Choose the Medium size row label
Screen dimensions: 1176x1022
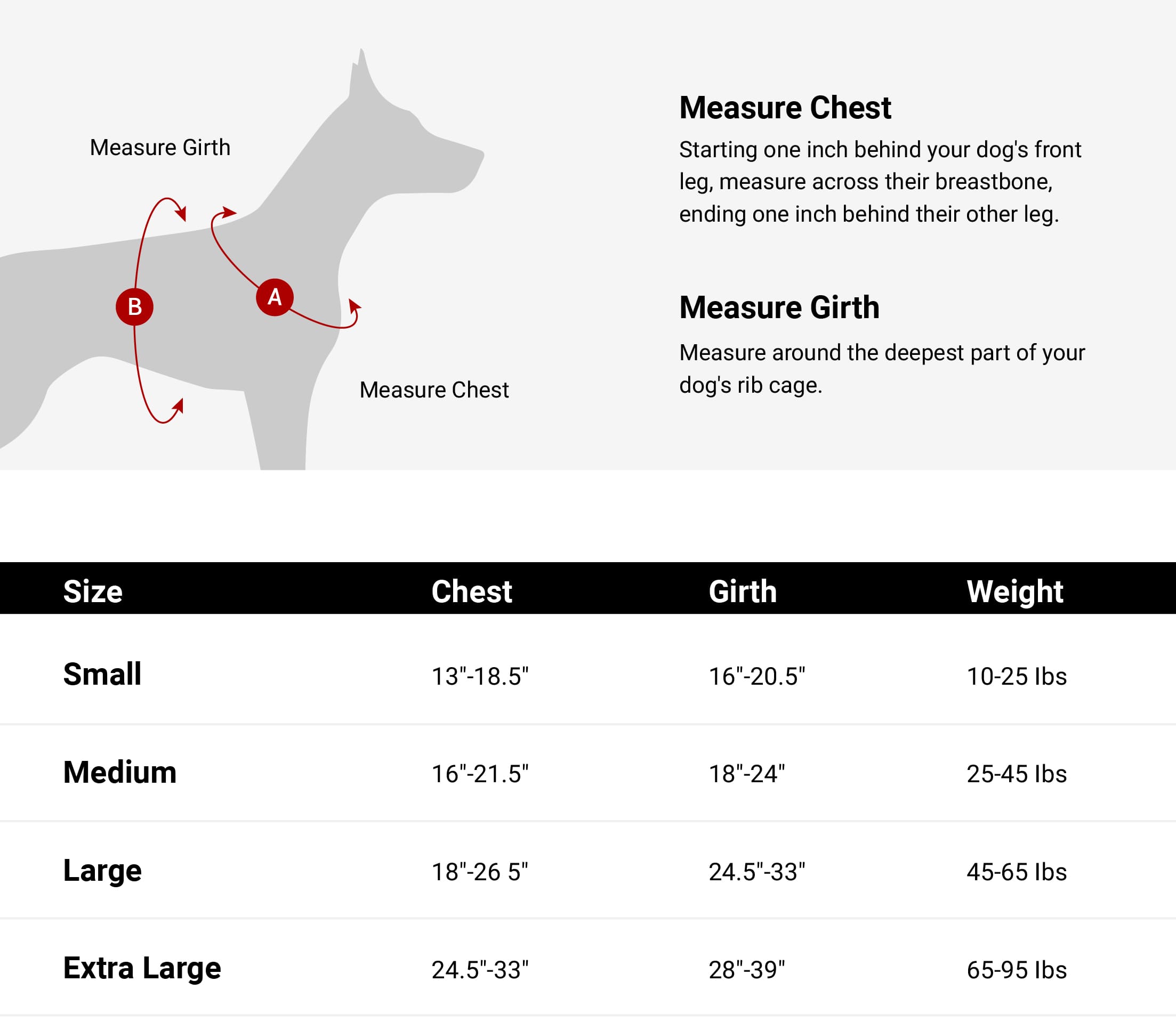(x=120, y=772)
